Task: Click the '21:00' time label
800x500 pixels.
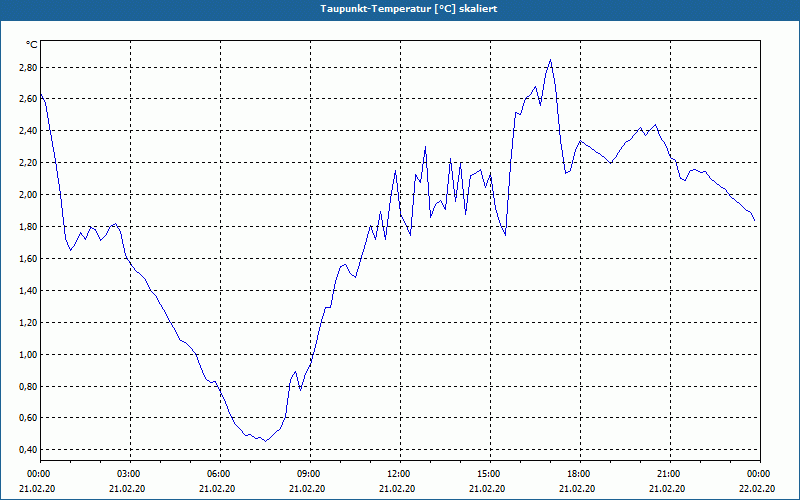Action: click(x=670, y=474)
